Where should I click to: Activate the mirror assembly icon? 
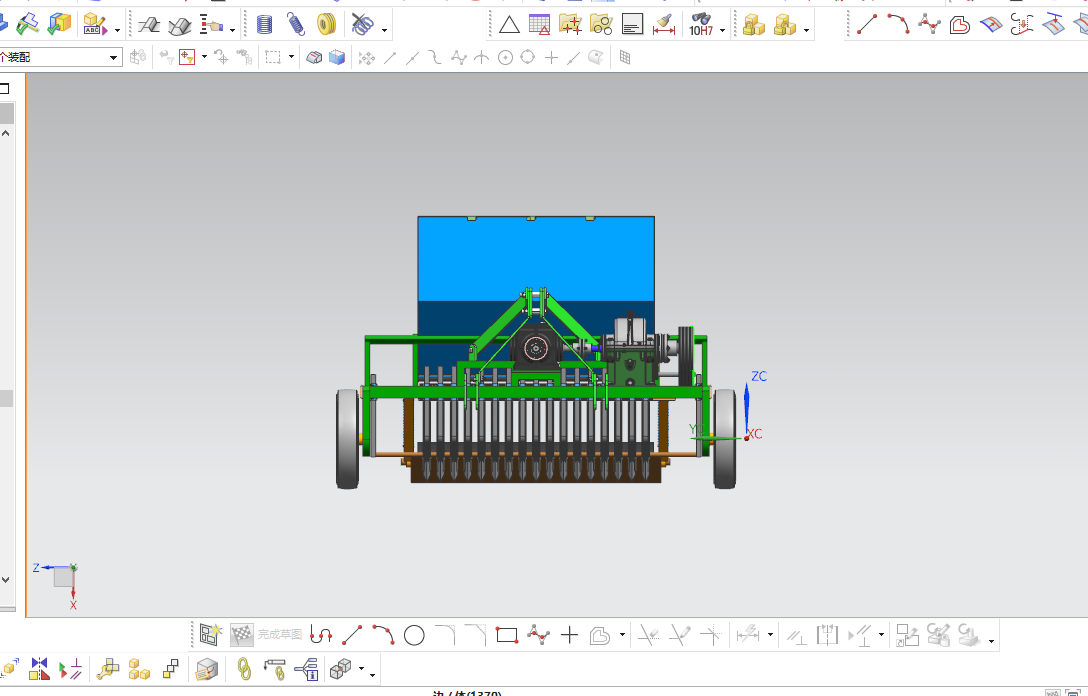[x=40, y=669]
